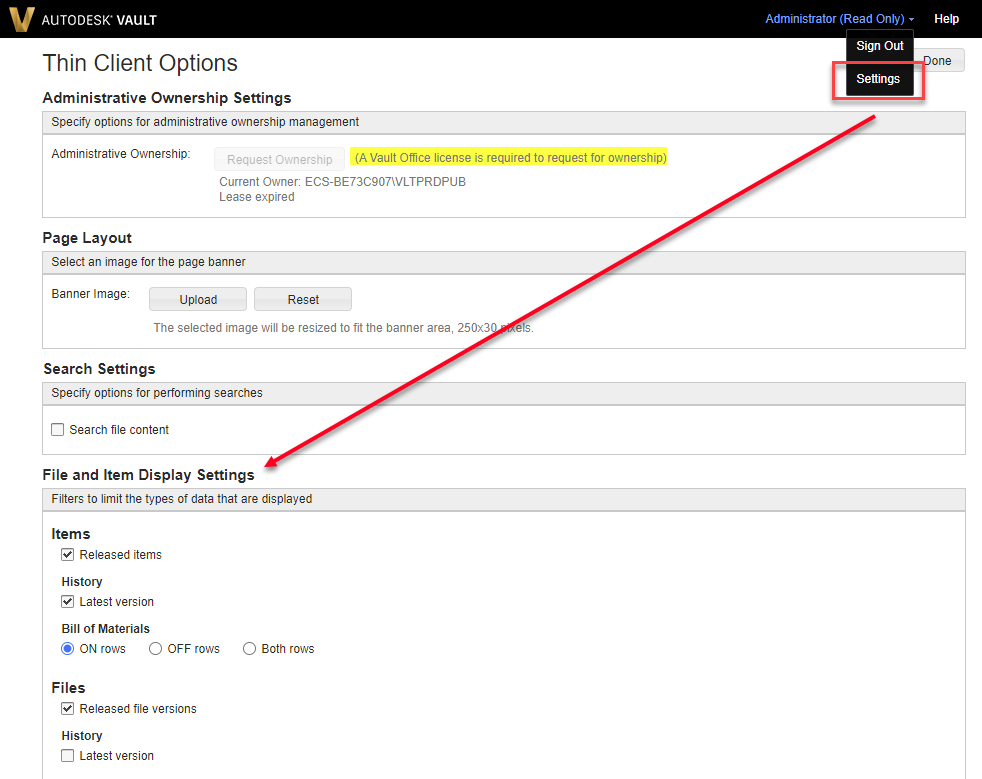Reset the banner image
The image size is (982, 779).
[302, 298]
